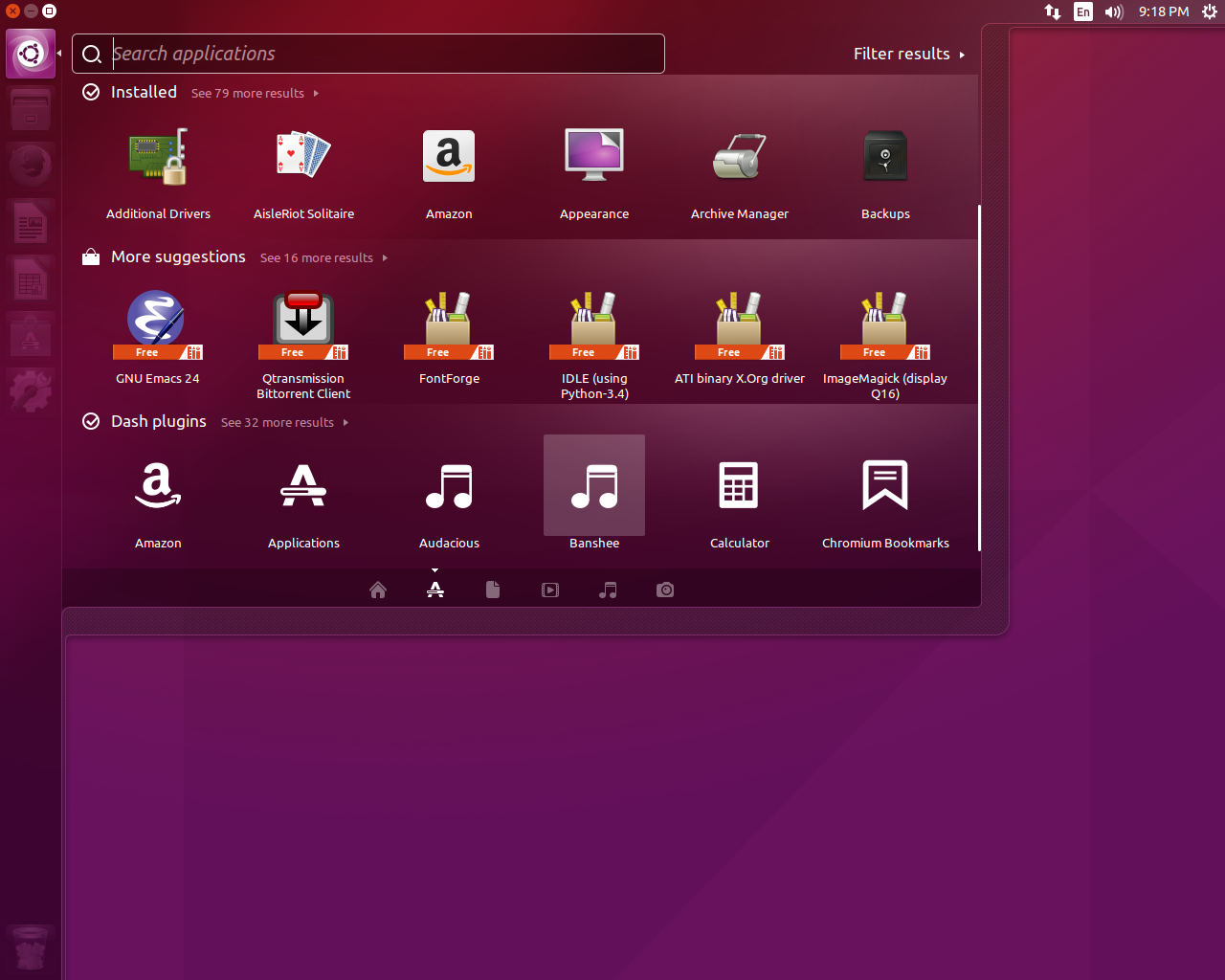Expand See 79 more results
The height and width of the screenshot is (980, 1225).
click(255, 93)
